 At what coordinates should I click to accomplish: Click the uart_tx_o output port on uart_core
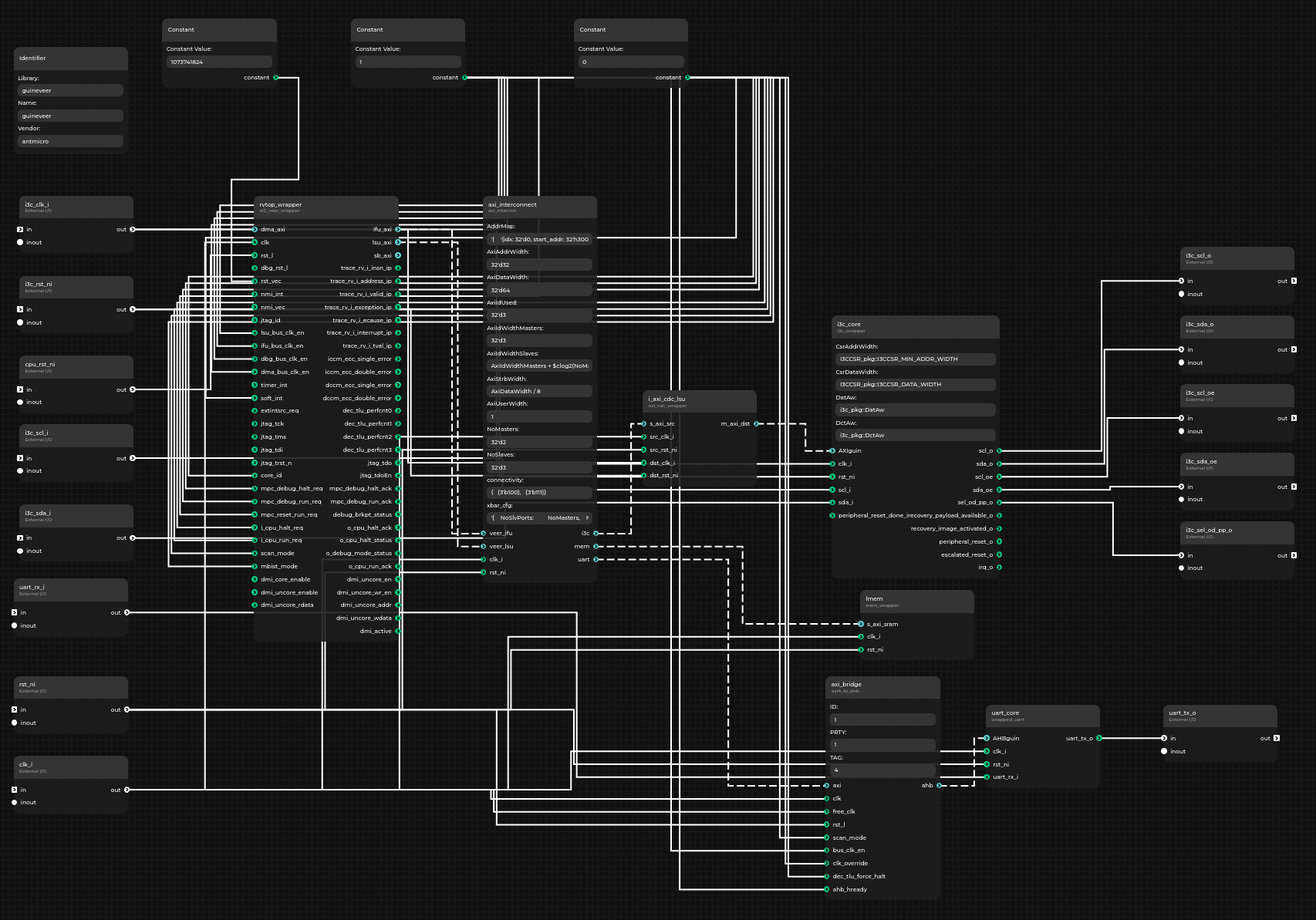coord(1099,738)
